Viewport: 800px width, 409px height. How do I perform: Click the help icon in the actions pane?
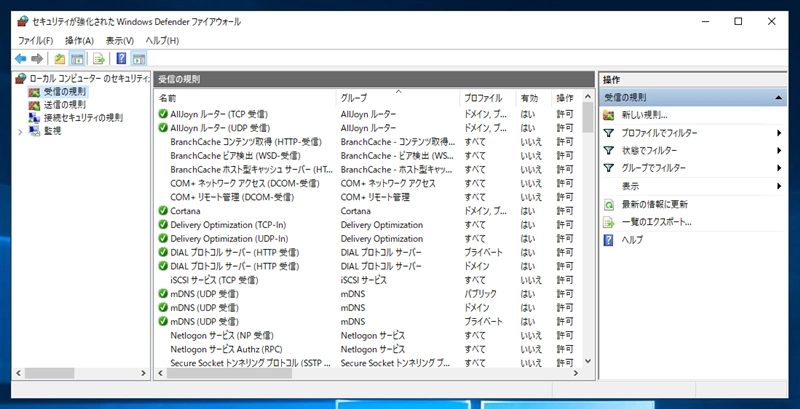608,240
